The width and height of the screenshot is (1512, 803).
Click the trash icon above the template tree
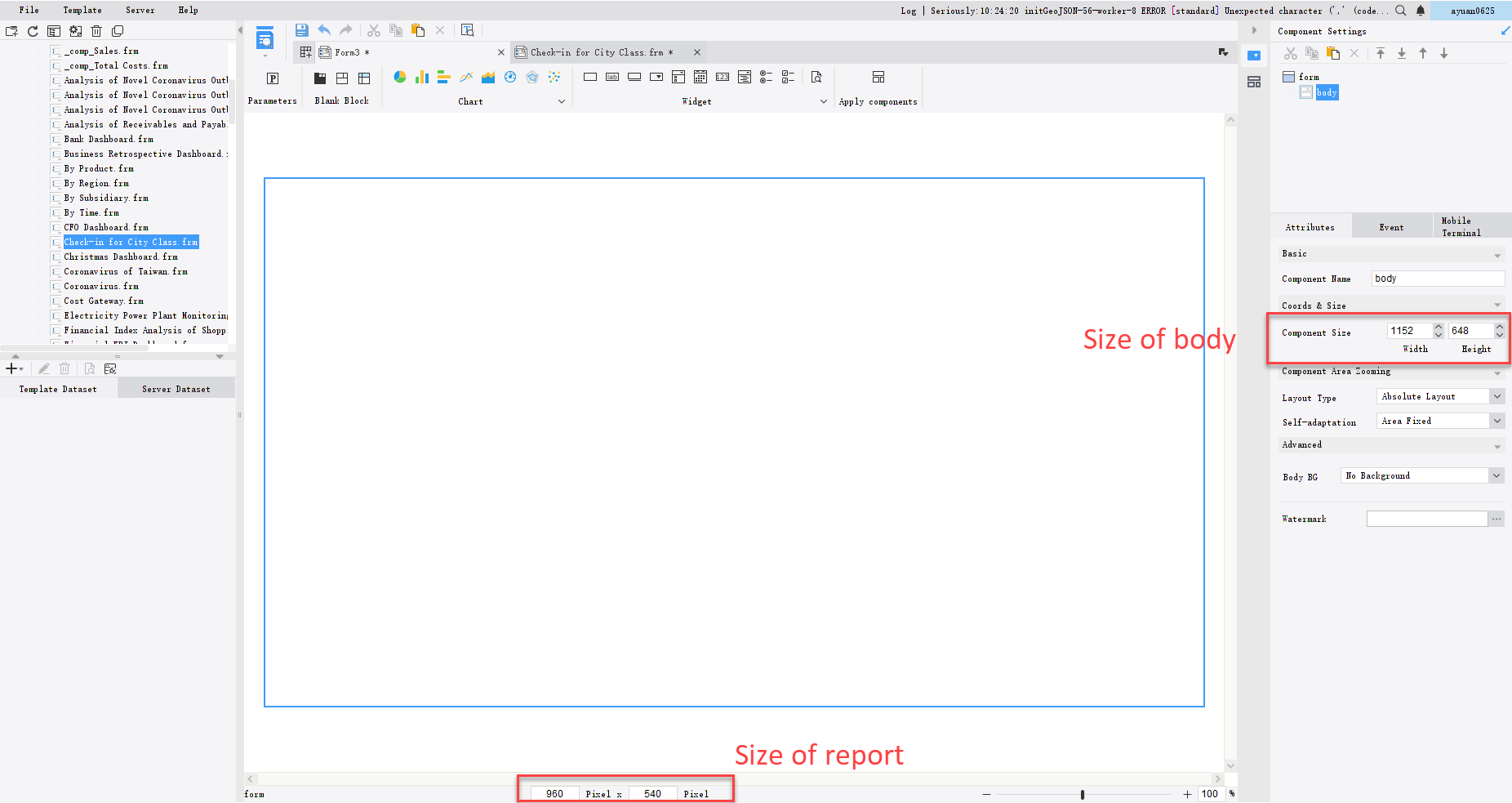(x=96, y=31)
